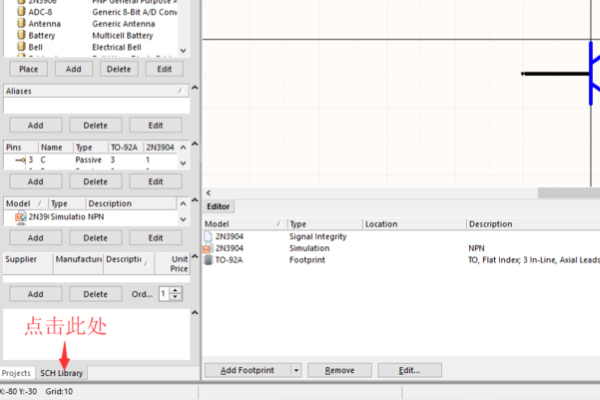Edit the selected pin
The height and width of the screenshot is (400, 600).
pos(156,181)
